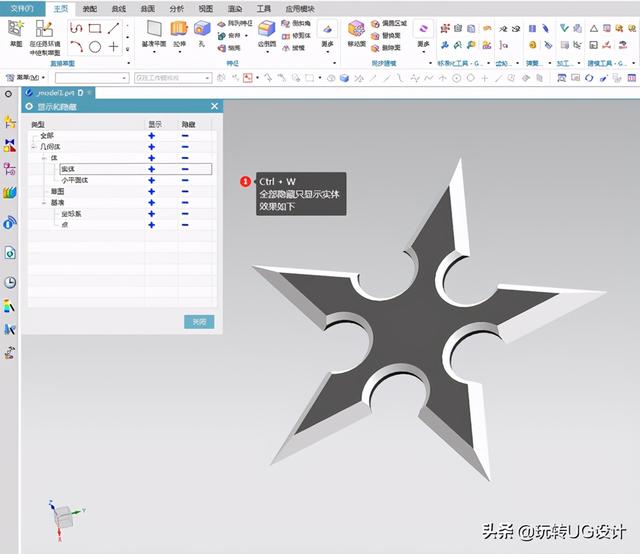
Task: Hide 全部 (all) with minus sign
Action: pos(185,135)
